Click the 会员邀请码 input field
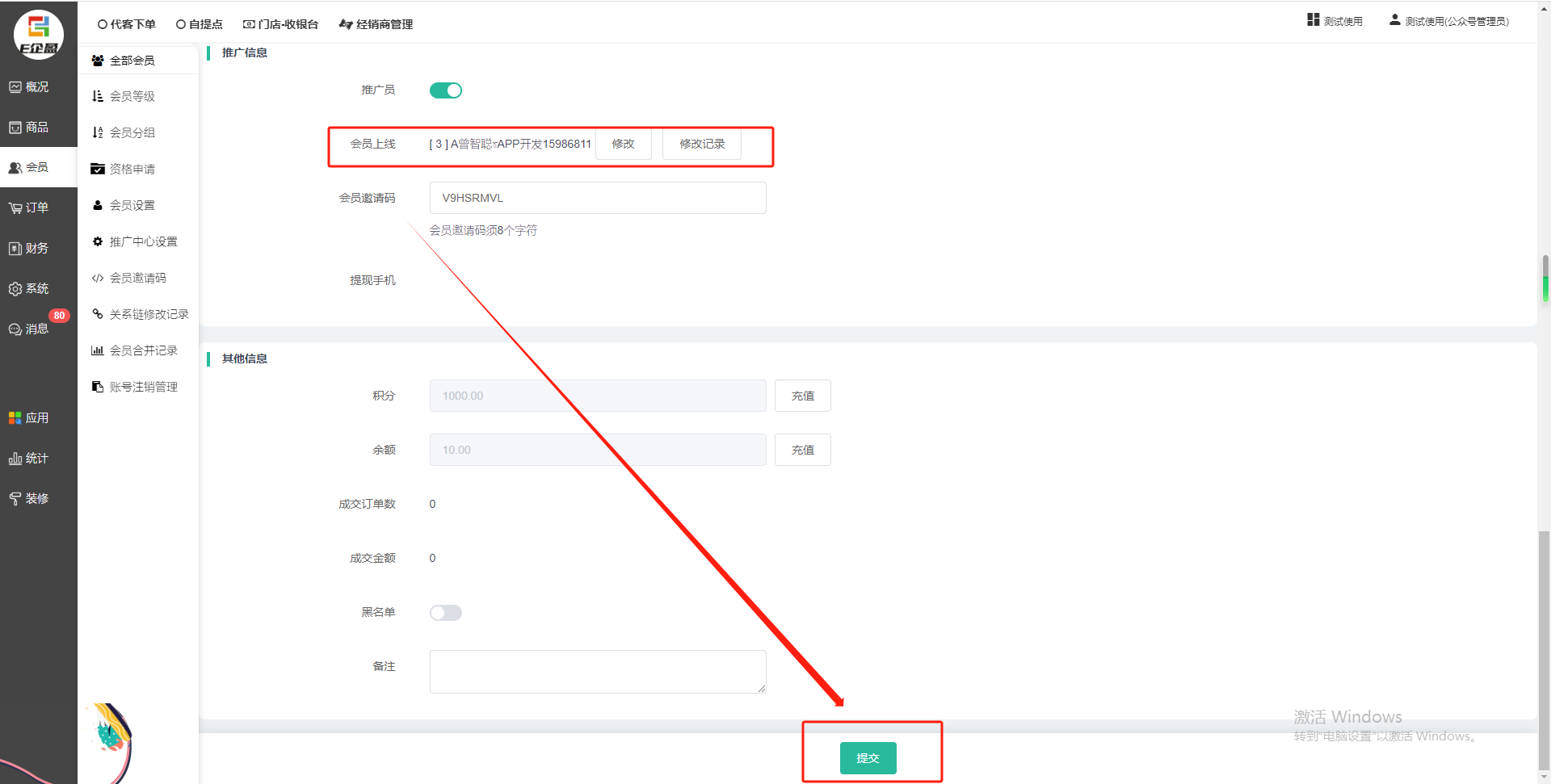Screen dimensions: 1551x784 597,198
